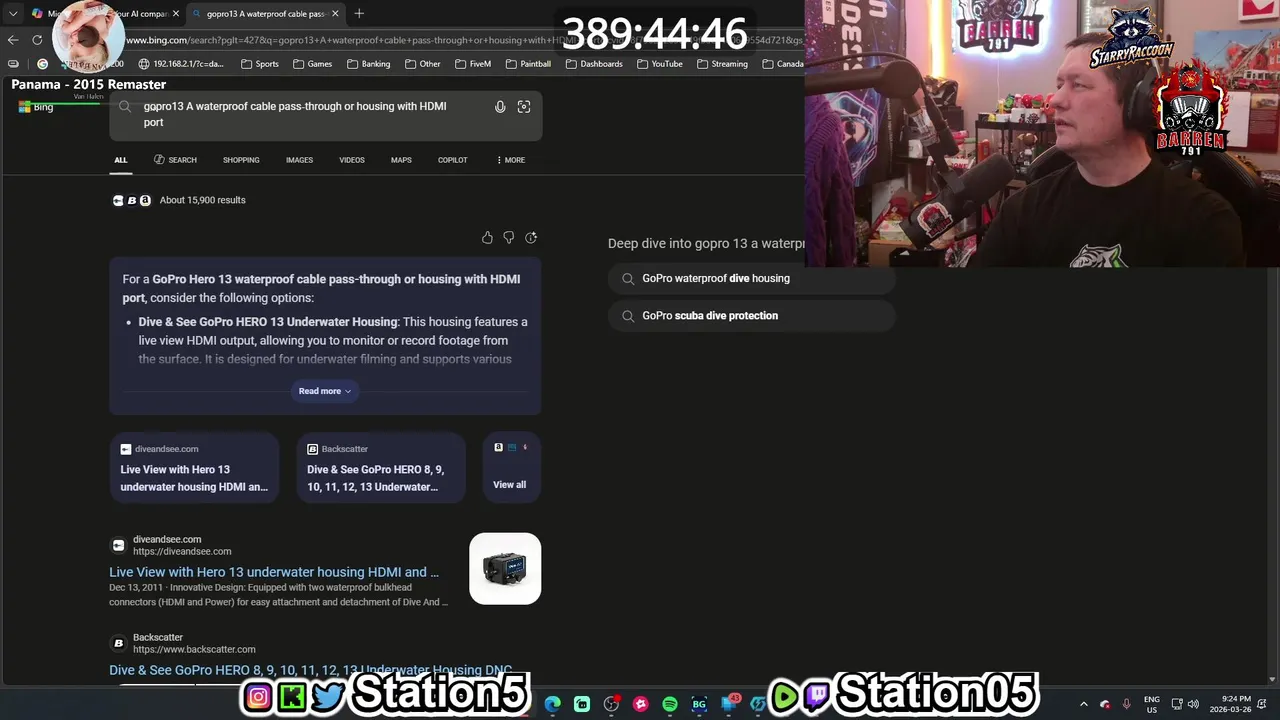The width and height of the screenshot is (1280, 720).
Task: Close the gopro13 search tab
Action: click(x=335, y=14)
